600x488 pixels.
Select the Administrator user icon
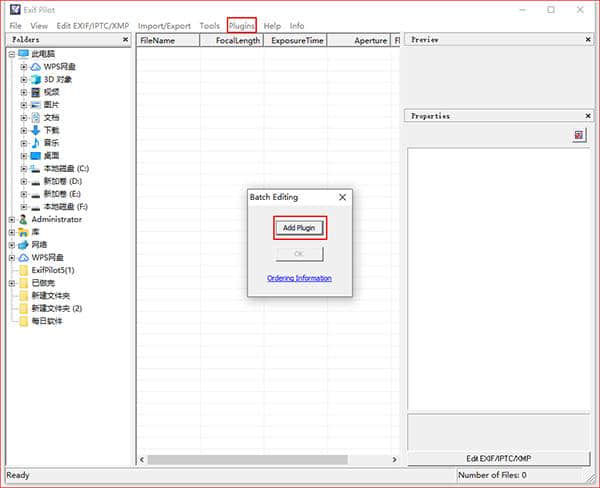23,219
